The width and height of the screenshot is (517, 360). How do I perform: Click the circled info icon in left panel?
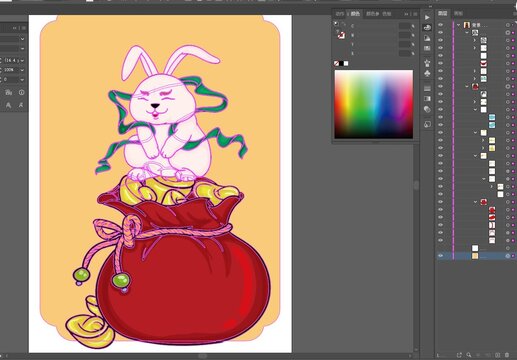[22, 93]
